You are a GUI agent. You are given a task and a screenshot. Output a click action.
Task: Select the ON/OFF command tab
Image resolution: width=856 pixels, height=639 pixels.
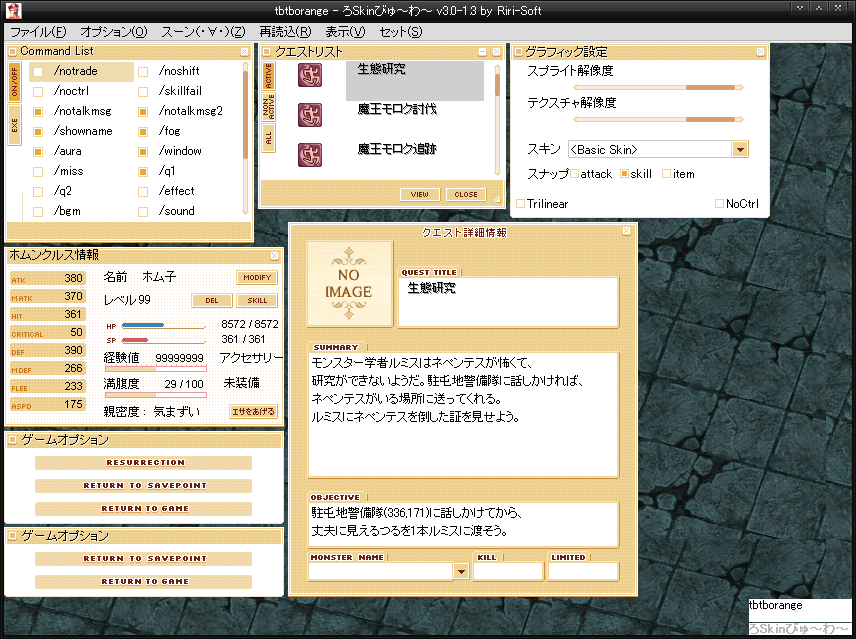(15, 82)
